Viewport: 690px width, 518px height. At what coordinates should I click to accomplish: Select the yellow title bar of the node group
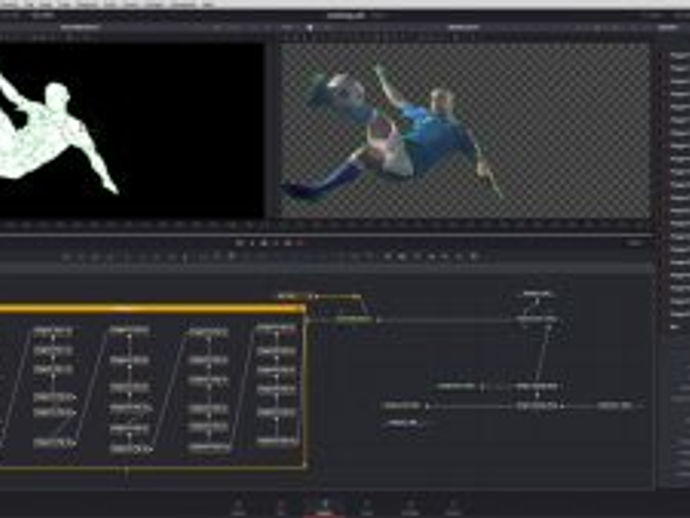(152, 309)
